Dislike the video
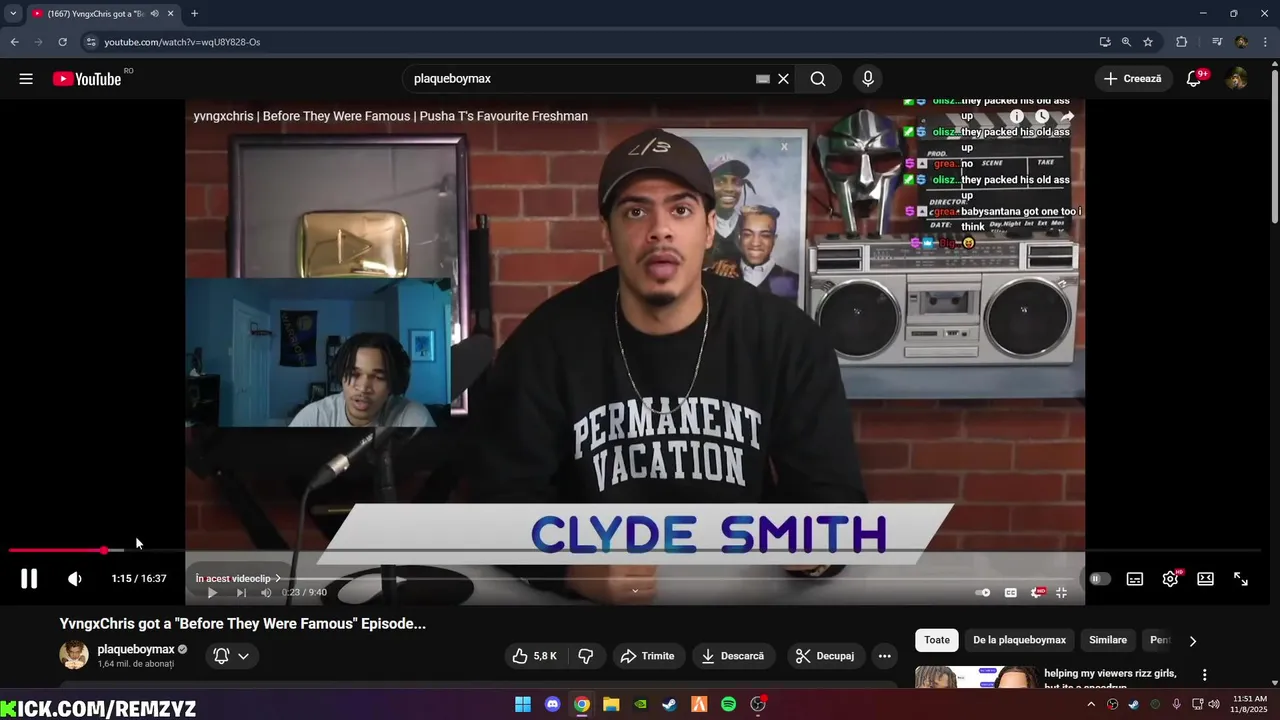 (586, 656)
